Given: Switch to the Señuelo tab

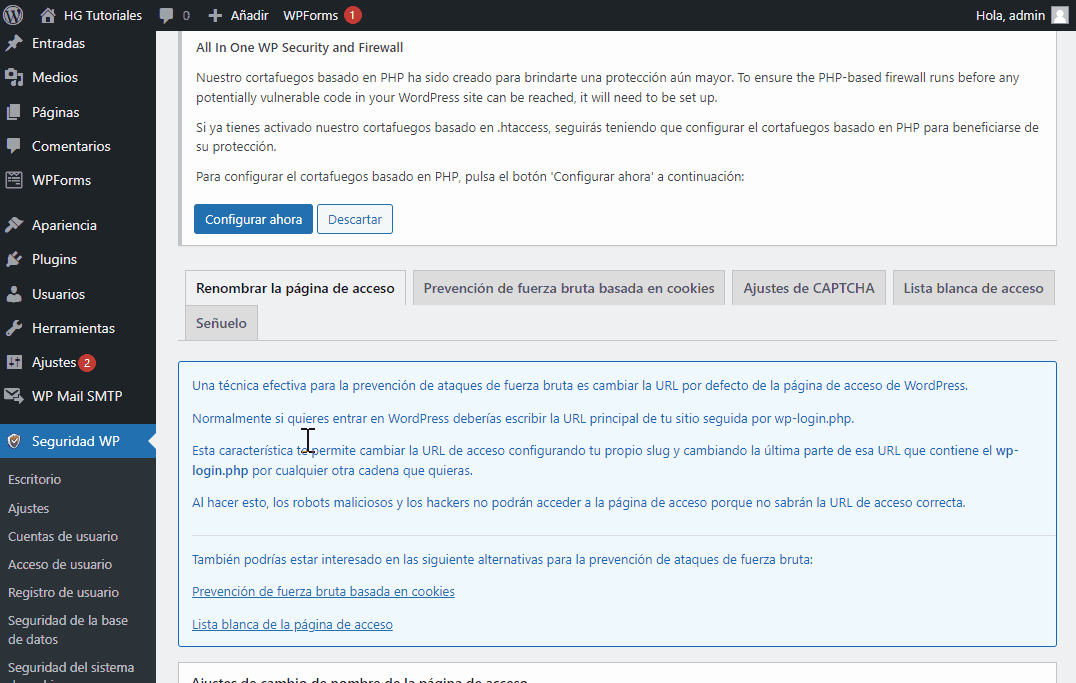Looking at the screenshot, I should click(x=221, y=323).
